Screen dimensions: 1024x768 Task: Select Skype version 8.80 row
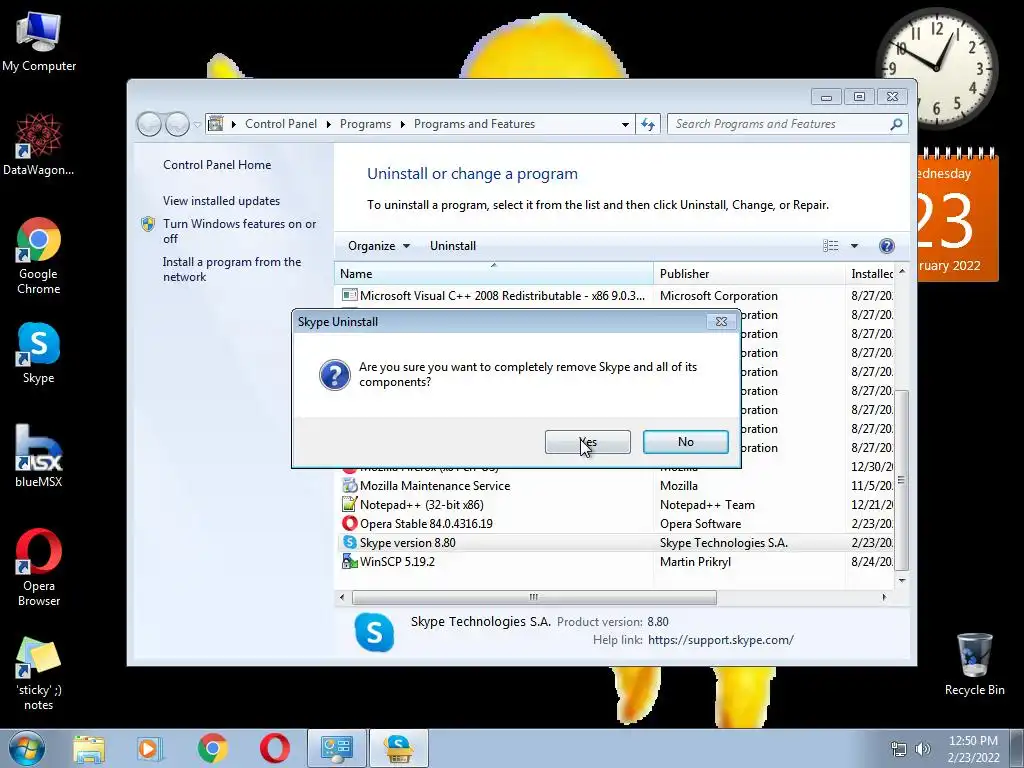pyautogui.click(x=616, y=543)
